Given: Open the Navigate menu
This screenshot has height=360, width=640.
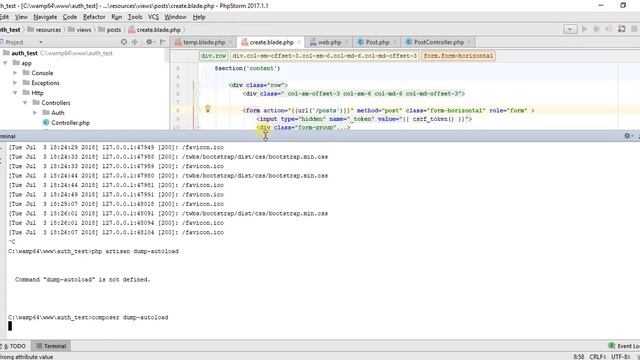Looking at the screenshot, I should click(x=45, y=17).
